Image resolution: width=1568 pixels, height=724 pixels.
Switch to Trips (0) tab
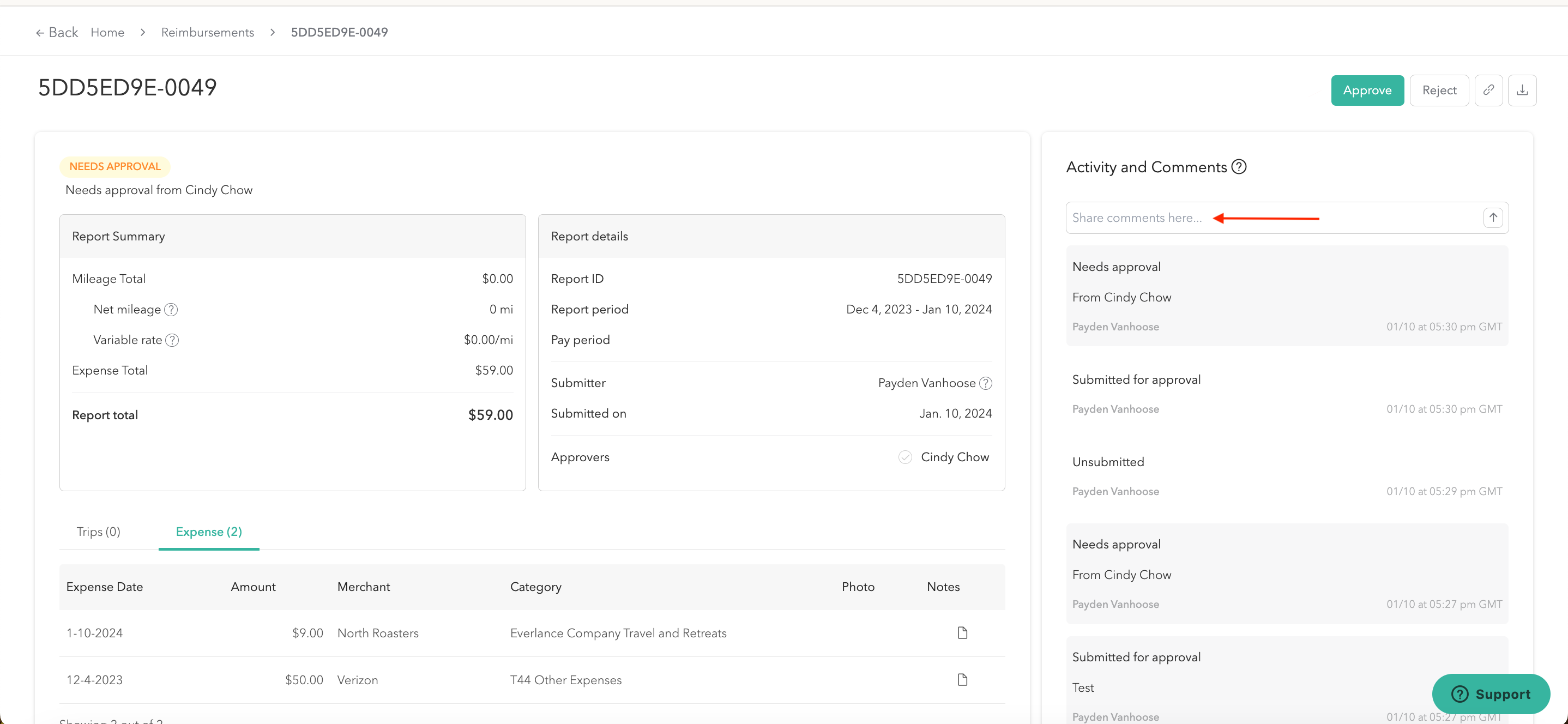(x=99, y=532)
